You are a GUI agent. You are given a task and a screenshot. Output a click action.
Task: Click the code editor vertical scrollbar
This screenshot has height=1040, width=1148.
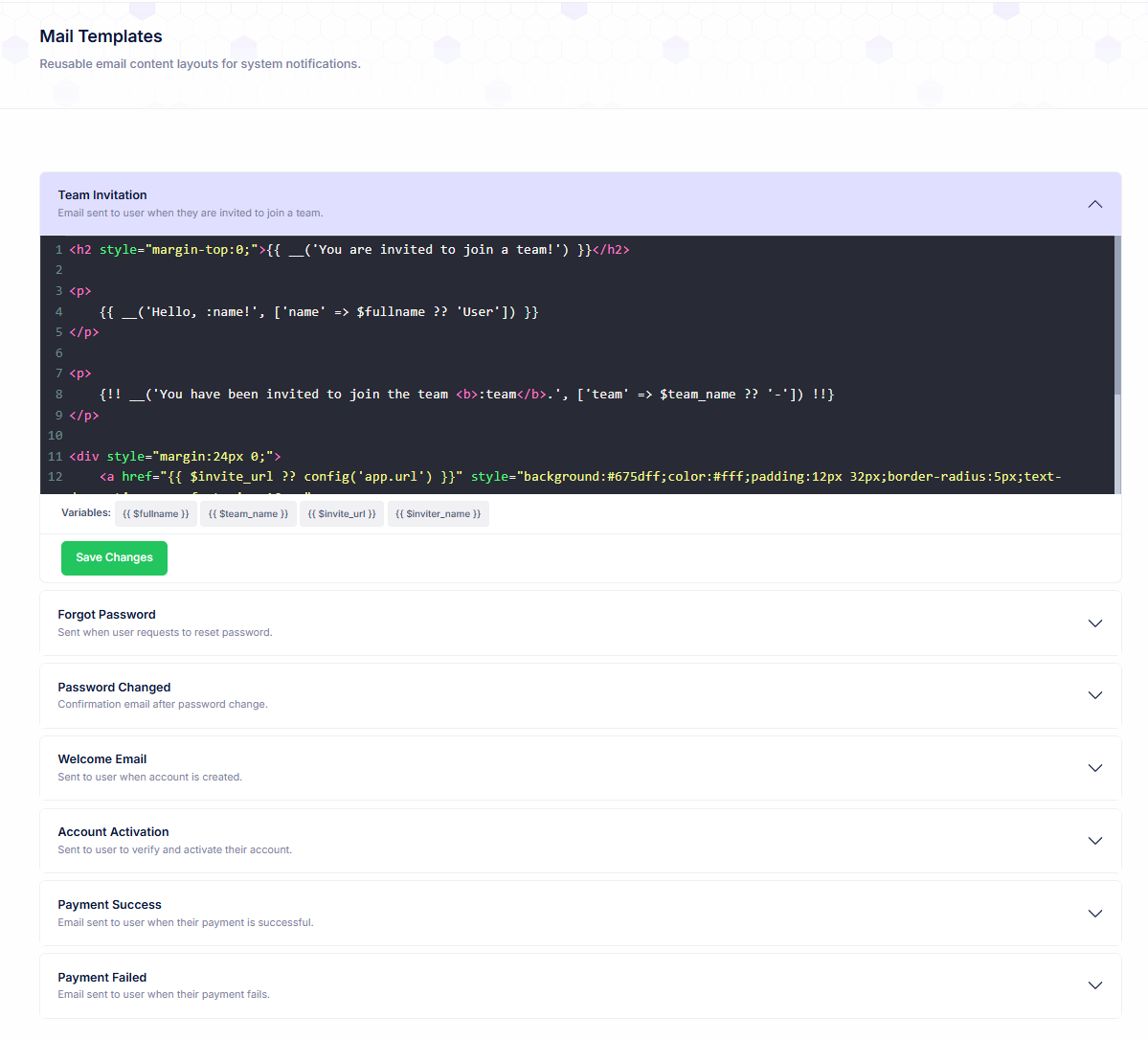click(1116, 316)
